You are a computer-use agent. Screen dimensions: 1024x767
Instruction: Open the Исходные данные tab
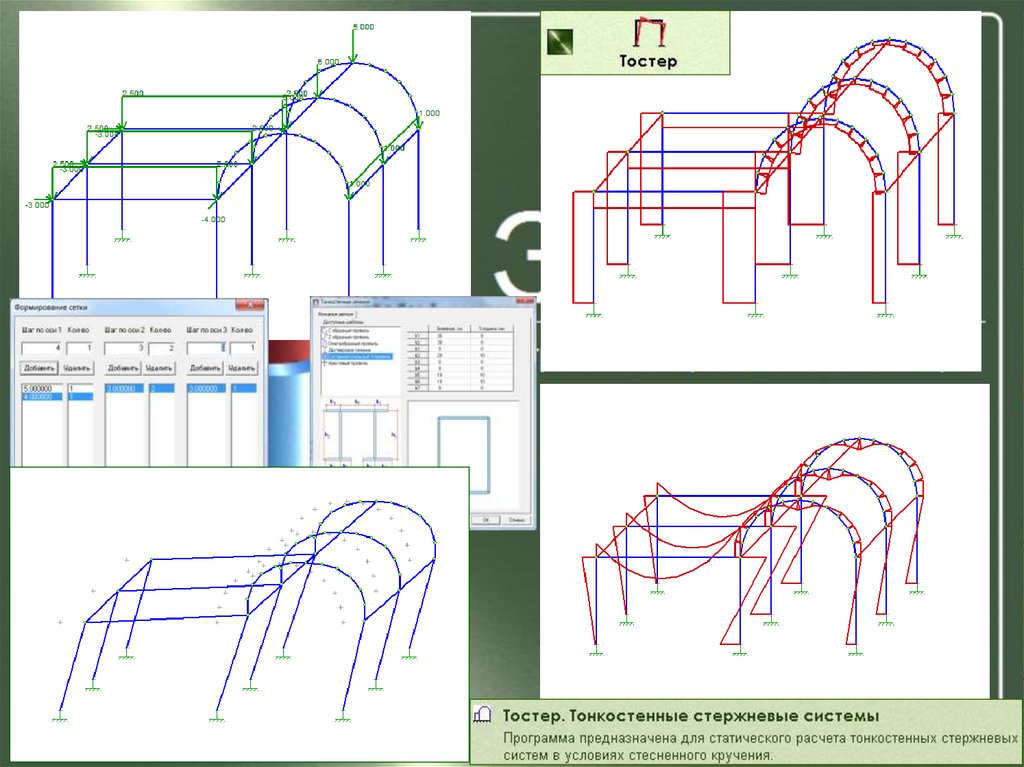tap(334, 314)
